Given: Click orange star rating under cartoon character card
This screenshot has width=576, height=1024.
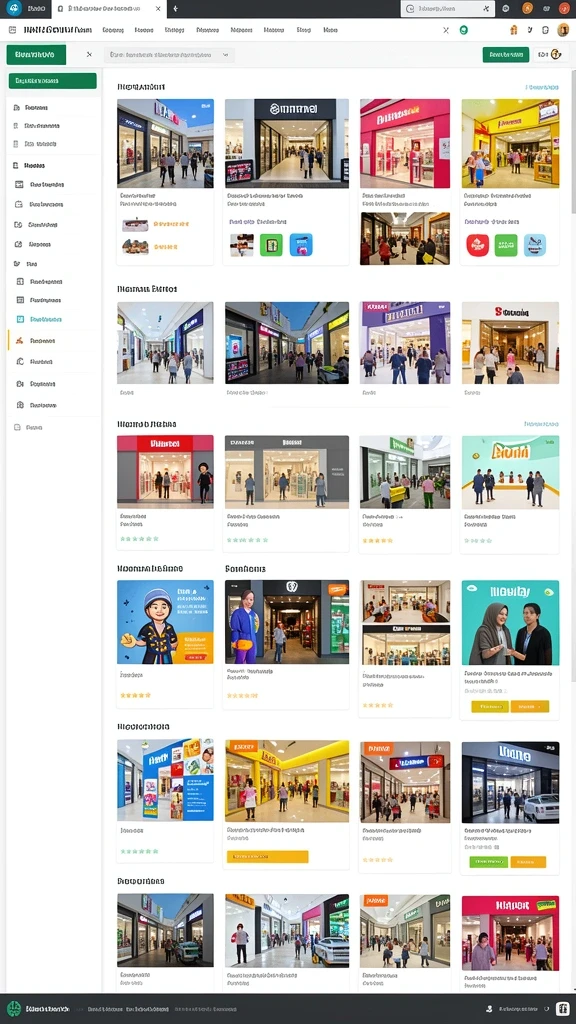Looking at the screenshot, I should coord(136,696).
